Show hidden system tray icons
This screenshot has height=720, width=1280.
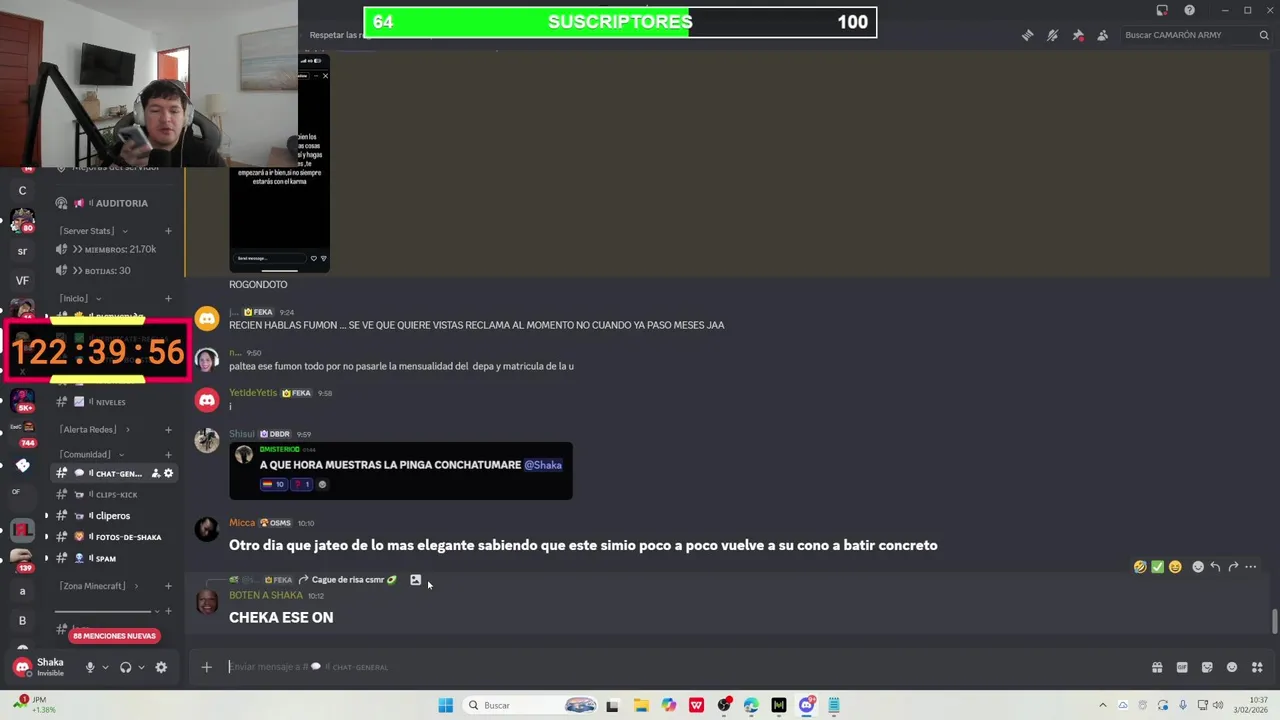click(1103, 705)
